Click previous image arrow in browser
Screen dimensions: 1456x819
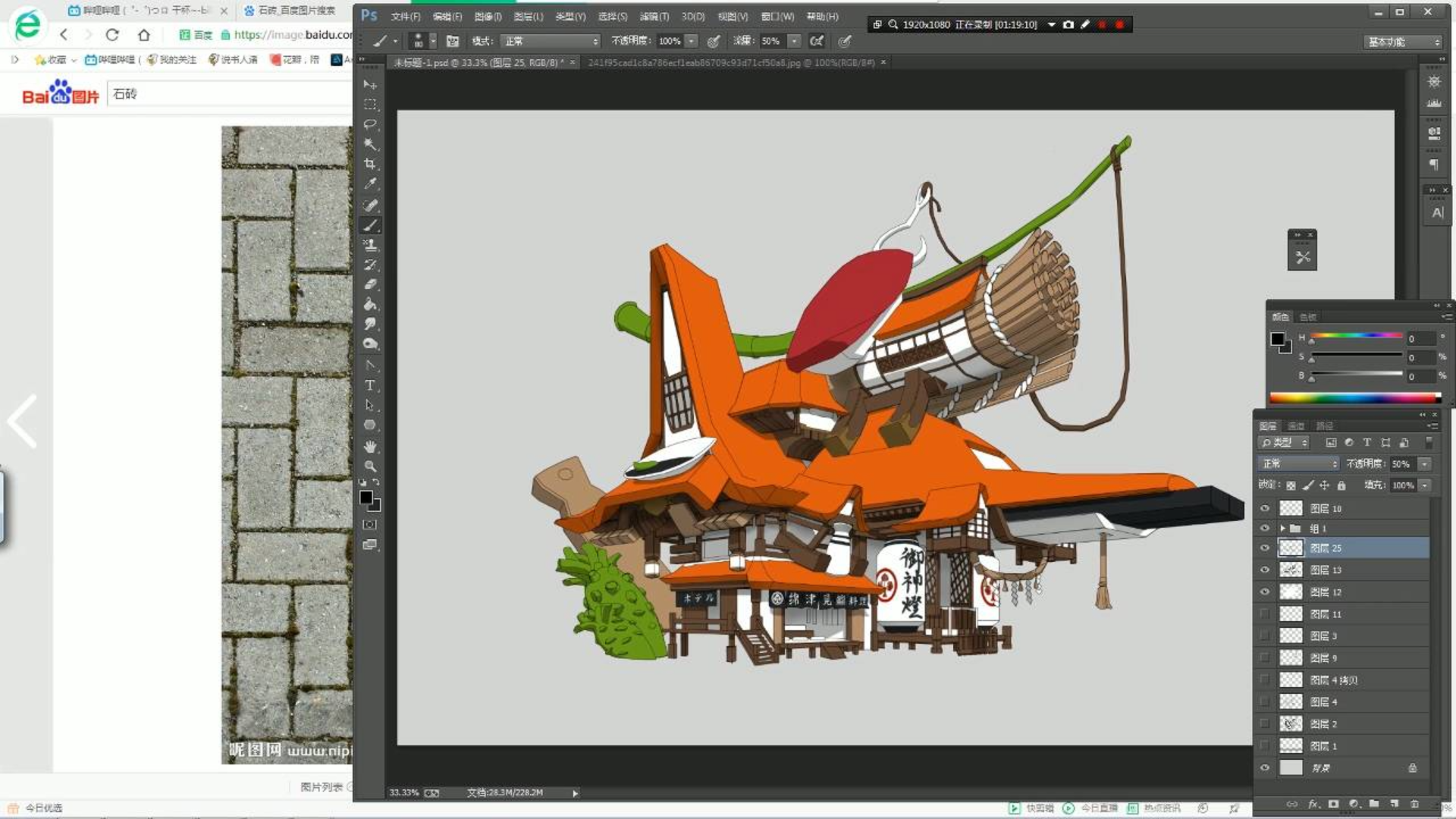click(x=22, y=421)
